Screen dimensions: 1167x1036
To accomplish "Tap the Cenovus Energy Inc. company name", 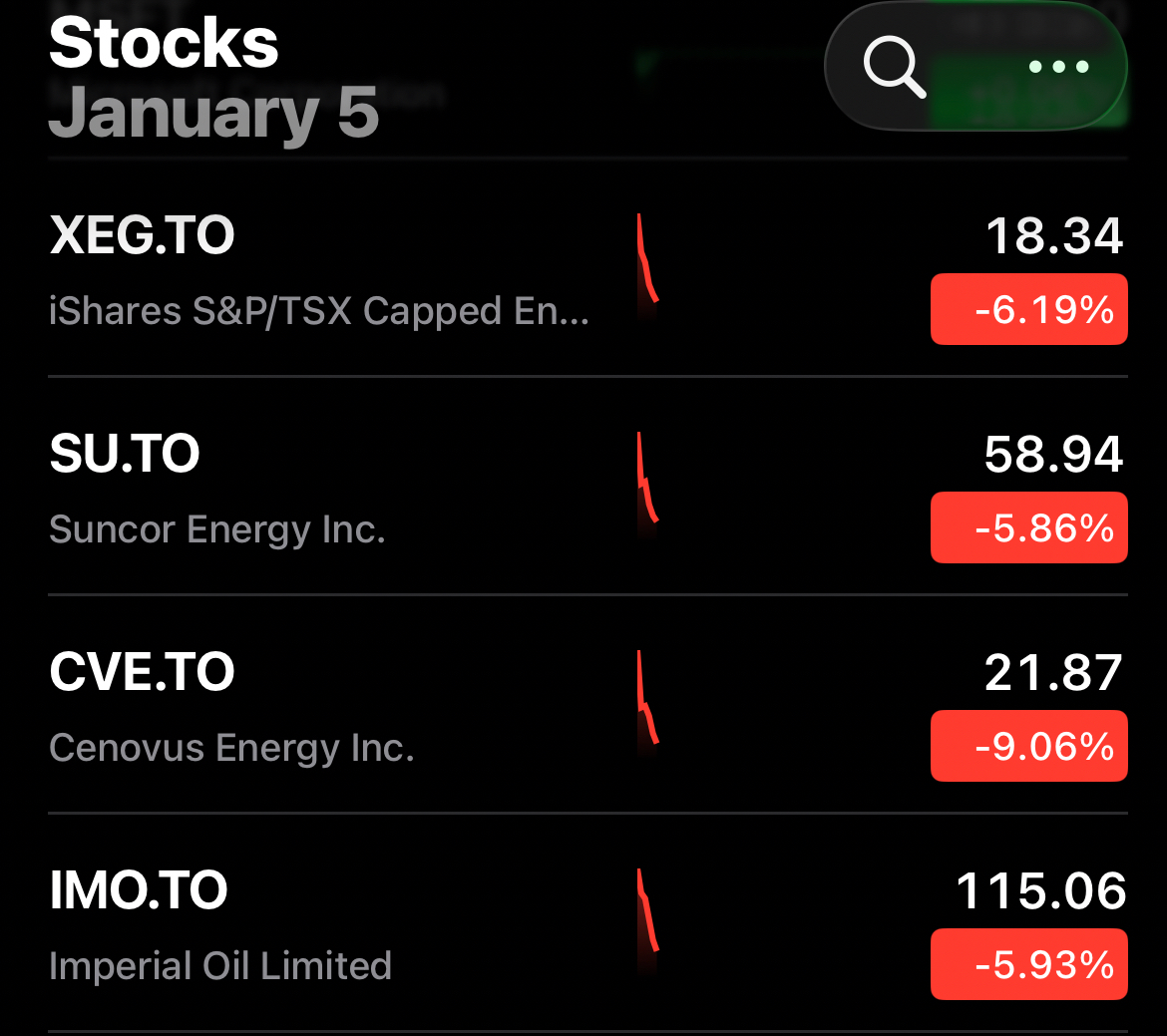I will (x=231, y=748).
